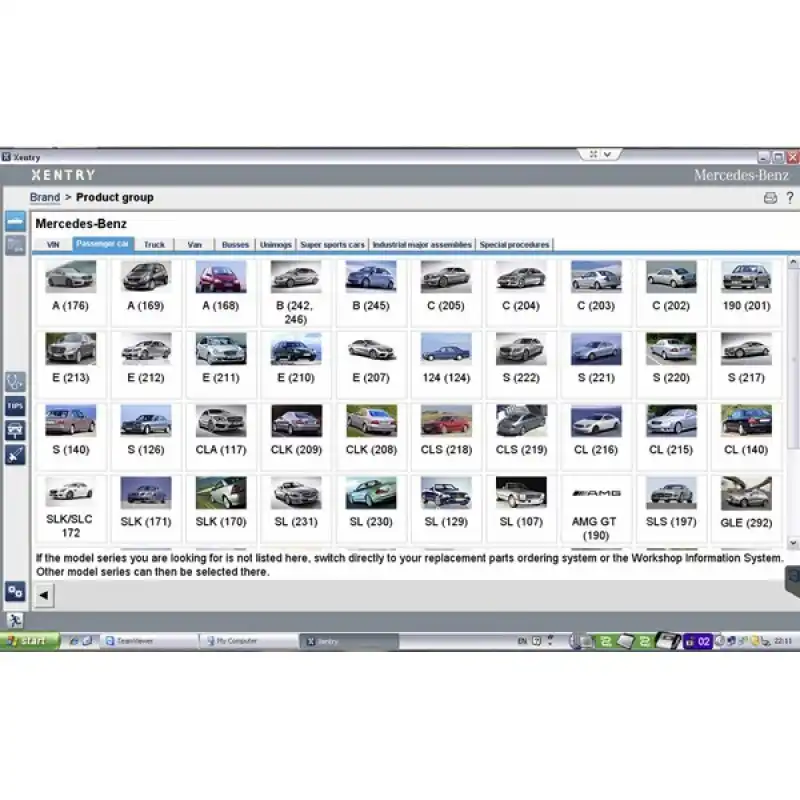Screen dimensions: 800x800
Task: Select the C (204) model
Action: (521, 292)
